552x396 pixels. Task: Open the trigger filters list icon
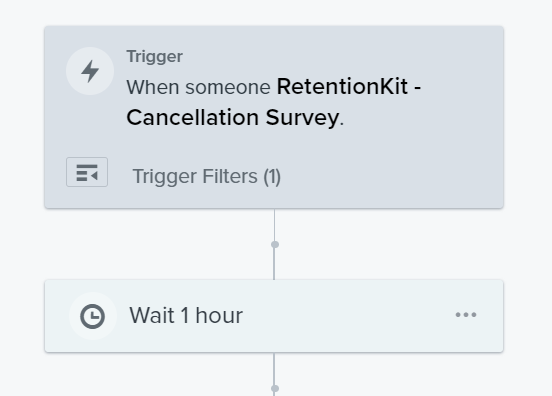pos(87,172)
